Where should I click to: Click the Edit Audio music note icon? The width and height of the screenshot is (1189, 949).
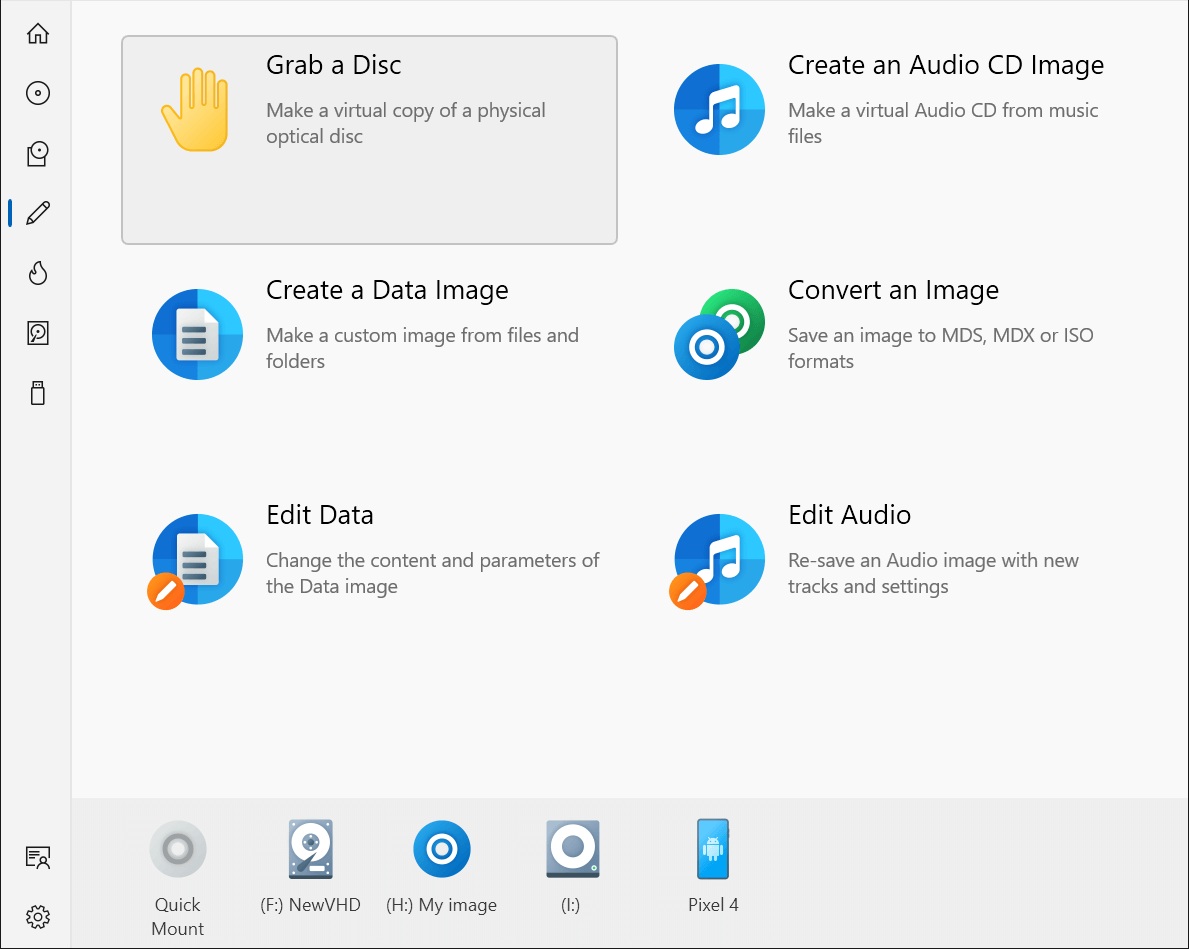coord(717,561)
